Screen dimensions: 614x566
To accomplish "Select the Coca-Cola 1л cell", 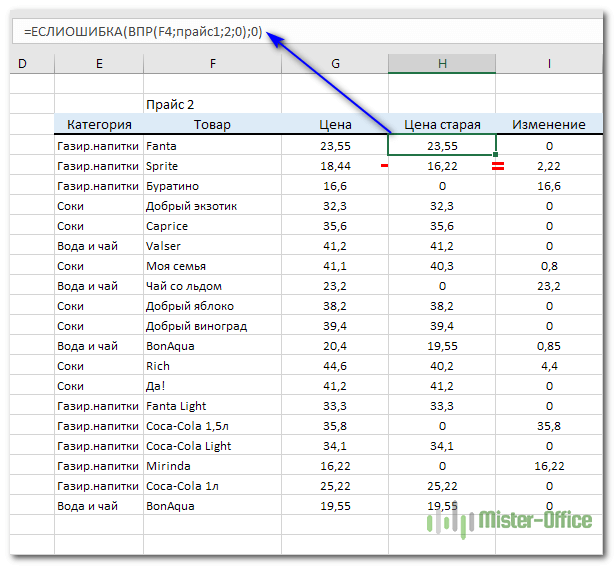I will 213,485.
